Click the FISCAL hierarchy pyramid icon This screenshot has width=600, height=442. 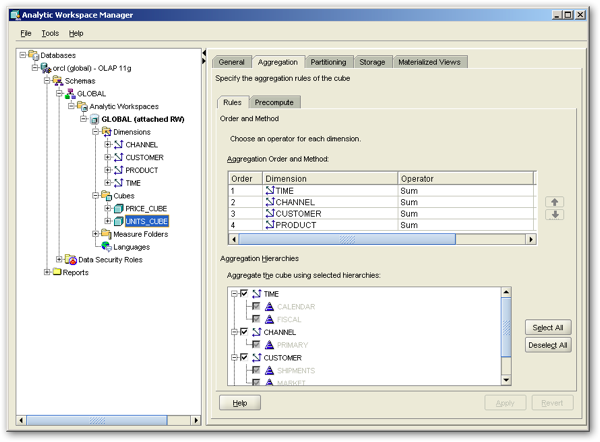click(x=269, y=319)
